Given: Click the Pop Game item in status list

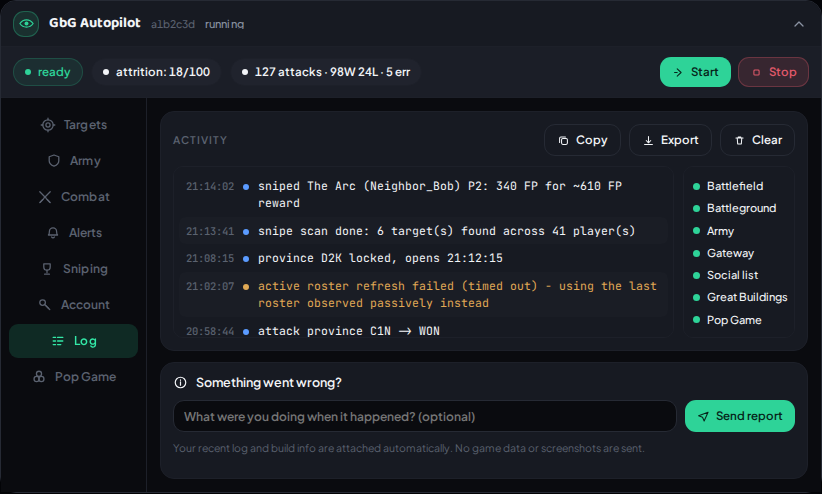Looking at the screenshot, I should tap(727, 320).
